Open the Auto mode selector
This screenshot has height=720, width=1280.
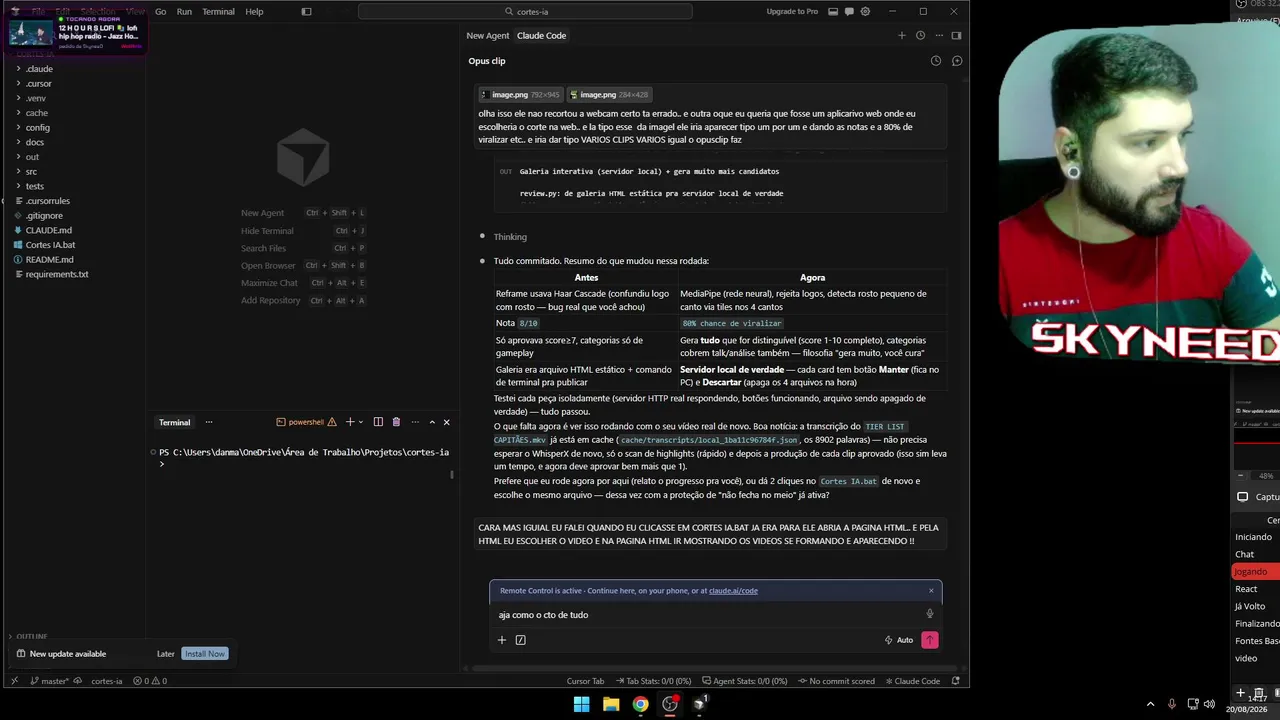898,640
